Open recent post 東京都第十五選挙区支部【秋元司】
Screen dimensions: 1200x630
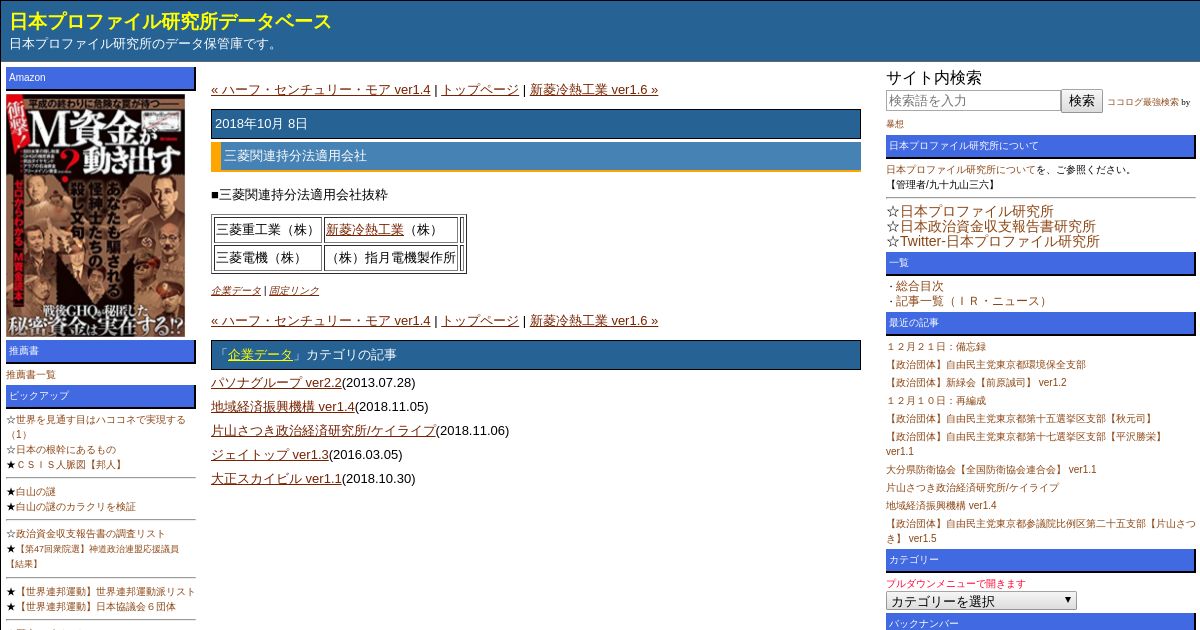tap(1020, 418)
